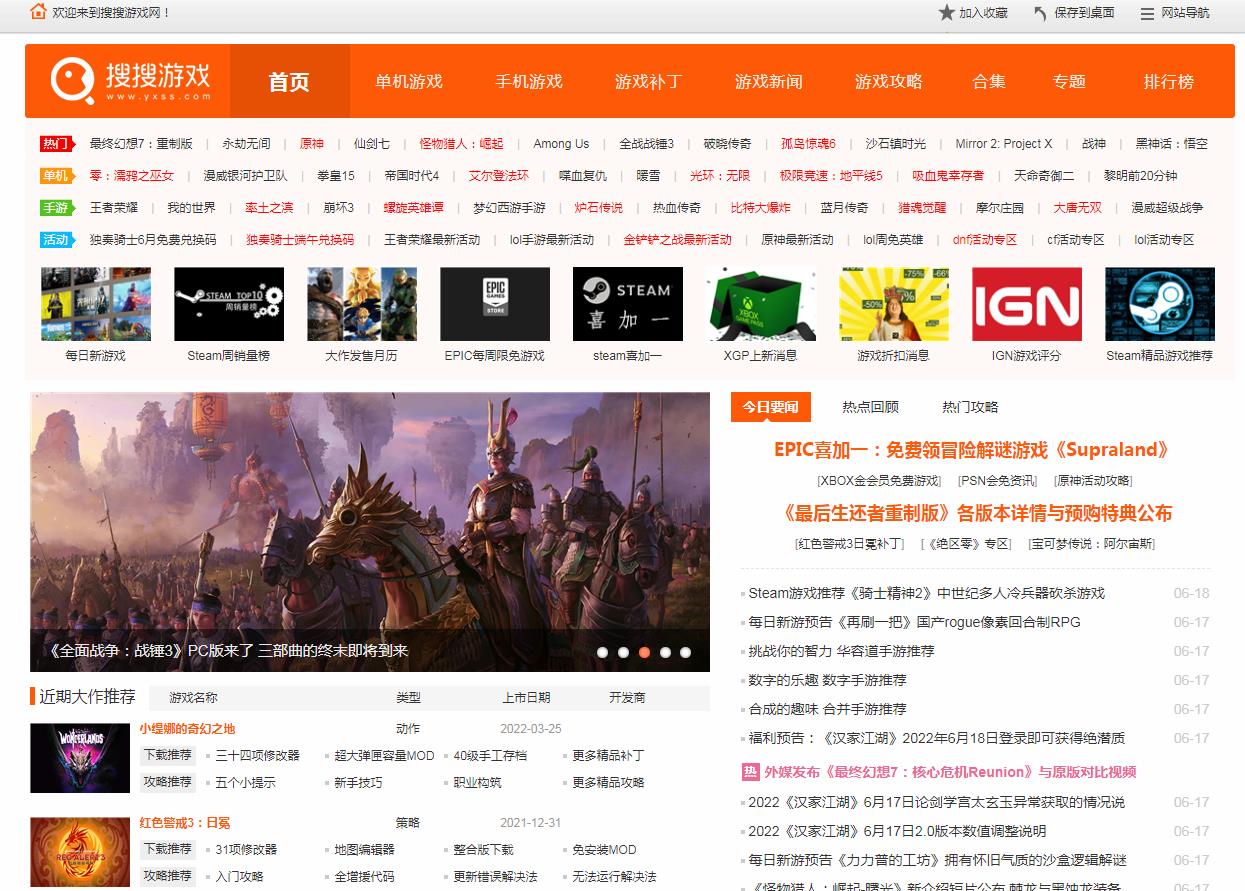This screenshot has width=1245, height=891.
Task: Open 大作发售月历 image
Action: pos(362,304)
